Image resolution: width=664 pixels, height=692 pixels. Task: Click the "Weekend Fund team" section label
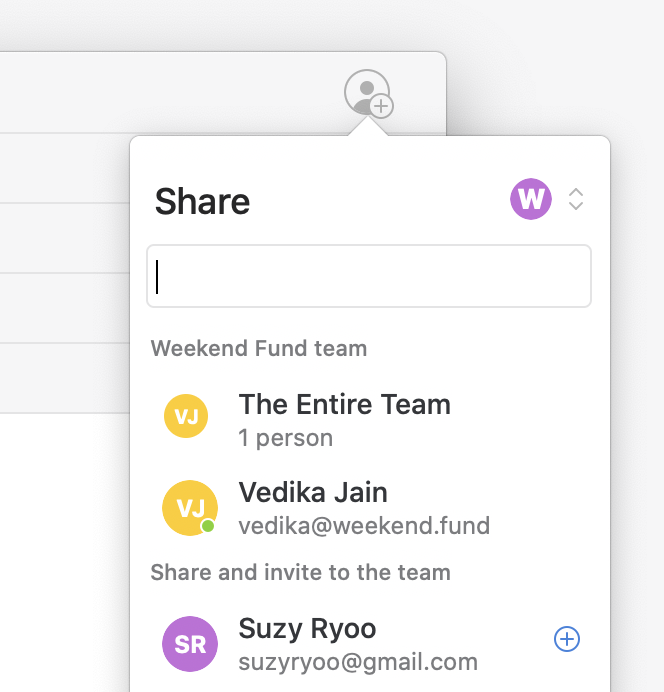coord(258,349)
